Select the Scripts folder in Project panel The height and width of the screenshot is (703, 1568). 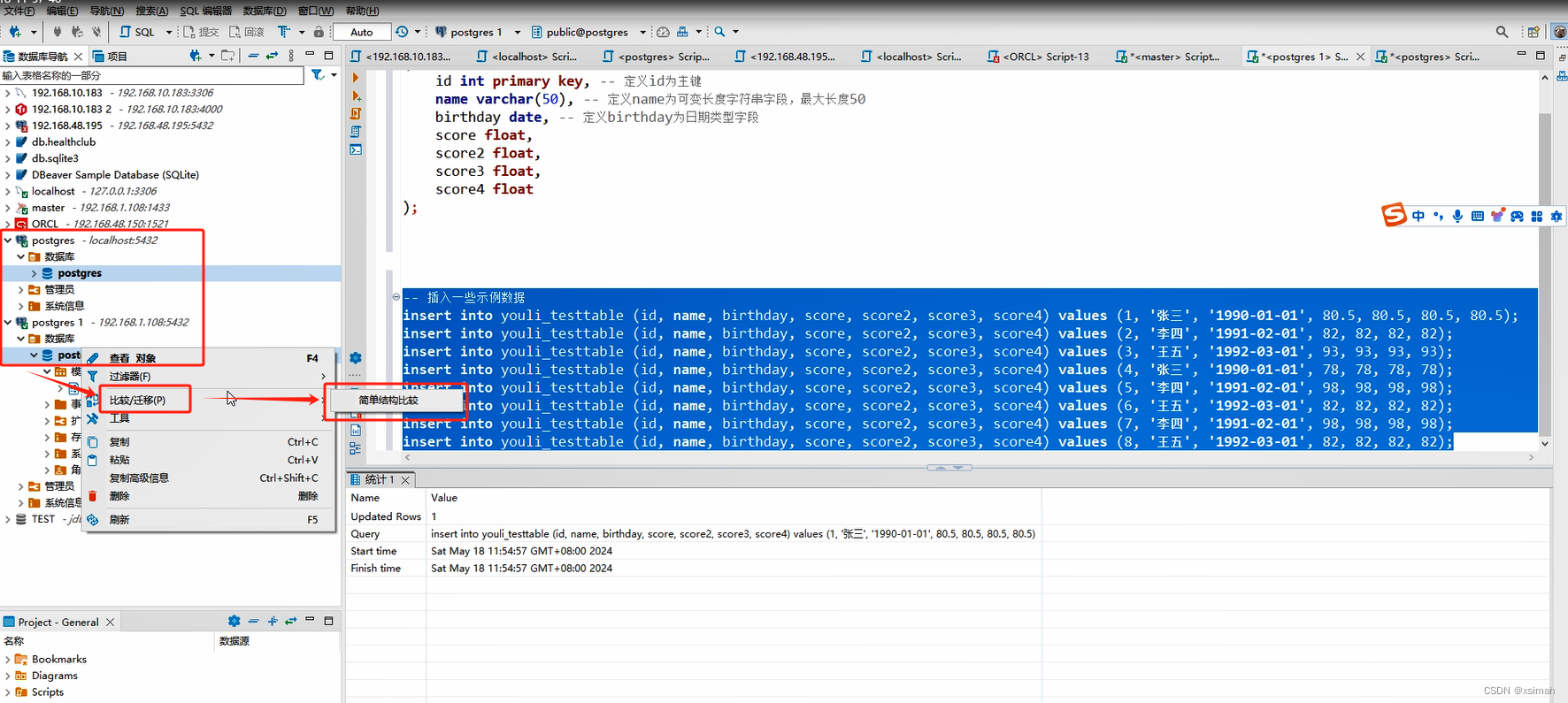tap(48, 692)
